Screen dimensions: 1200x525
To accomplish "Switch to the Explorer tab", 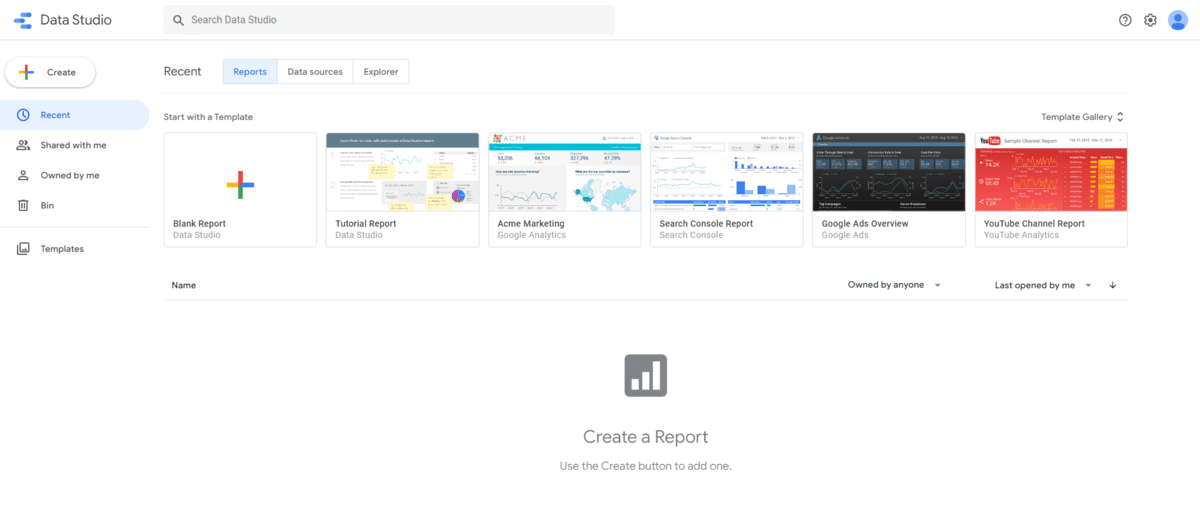I will point(381,72).
